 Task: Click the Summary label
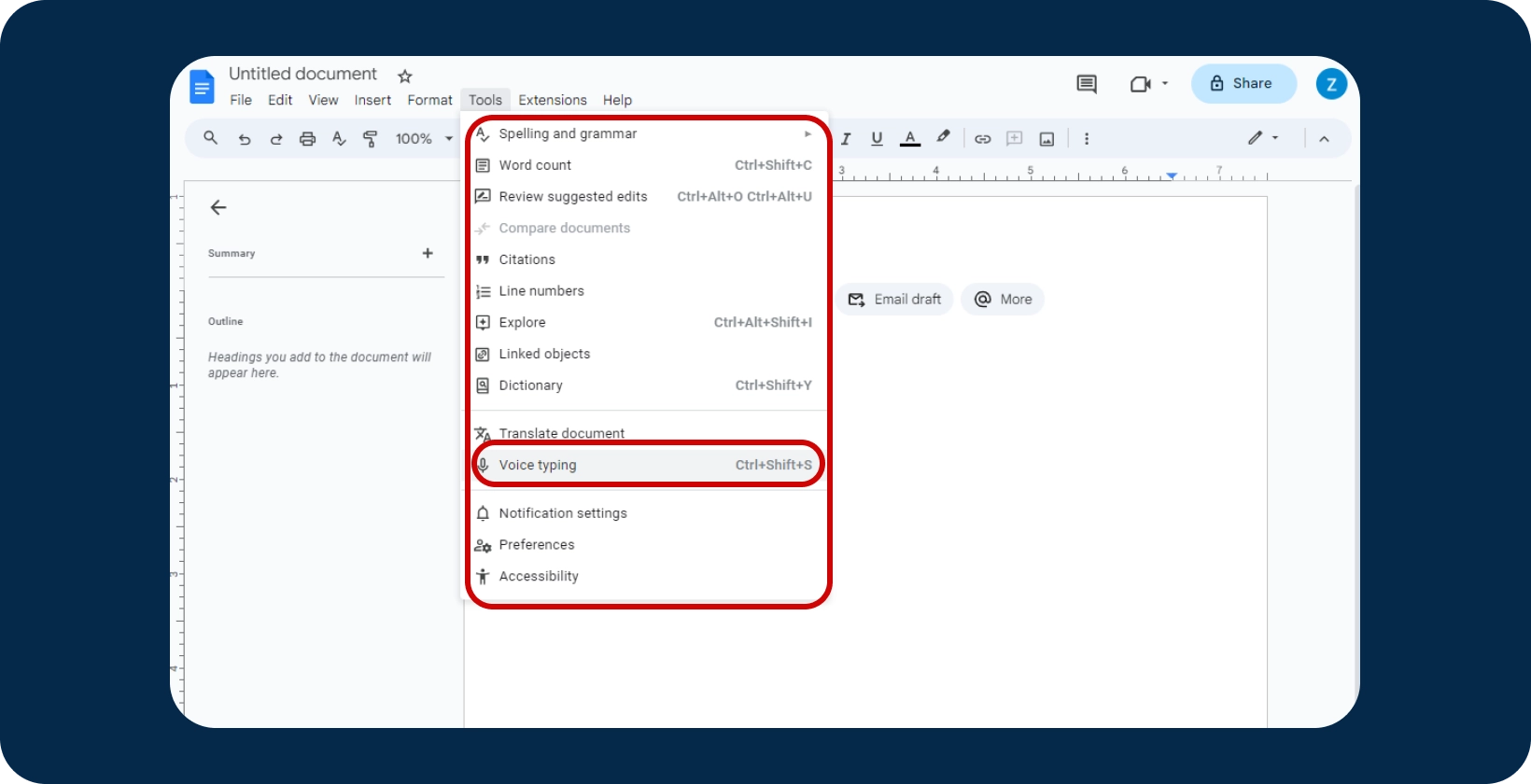point(232,254)
